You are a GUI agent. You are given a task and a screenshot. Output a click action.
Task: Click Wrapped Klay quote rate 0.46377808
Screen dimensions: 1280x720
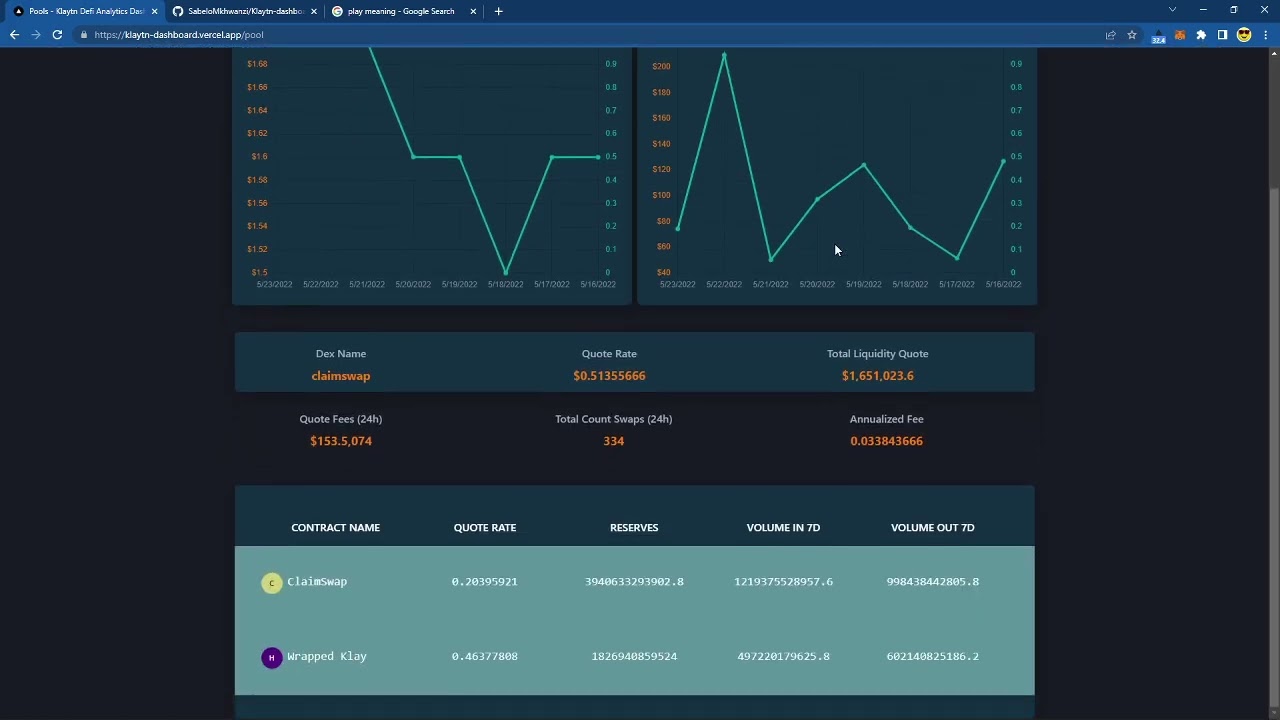484,656
